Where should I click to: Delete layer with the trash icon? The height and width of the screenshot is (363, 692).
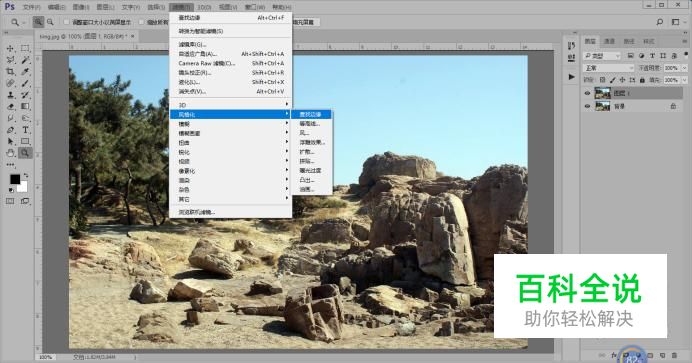[x=674, y=355]
